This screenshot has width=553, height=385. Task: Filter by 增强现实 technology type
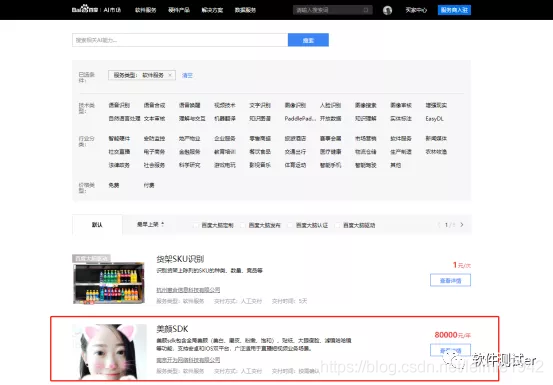(x=436, y=105)
